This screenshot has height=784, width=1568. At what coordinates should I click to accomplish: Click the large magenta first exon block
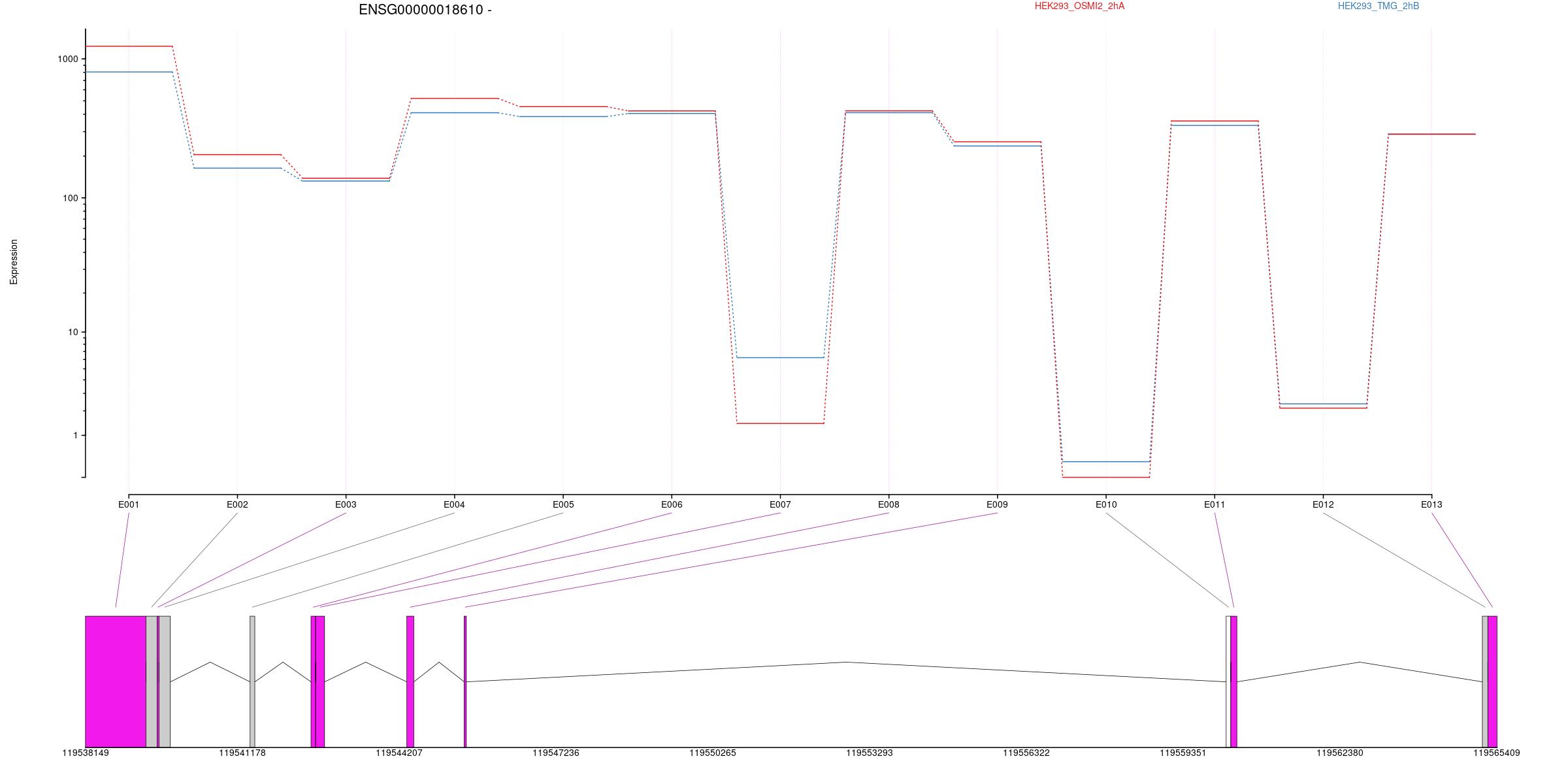[x=116, y=681]
